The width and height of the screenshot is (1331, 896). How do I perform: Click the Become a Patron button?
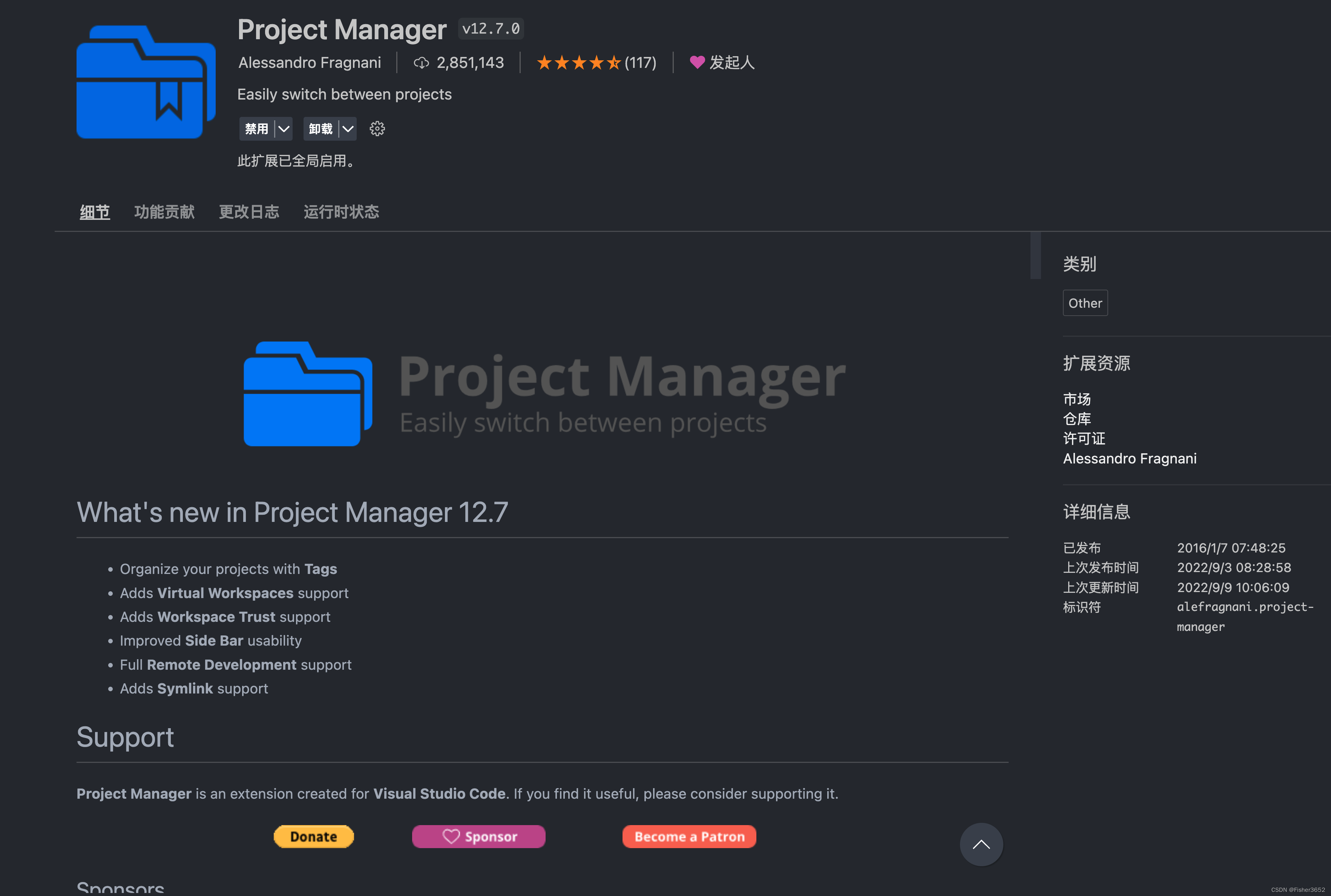pyautogui.click(x=690, y=836)
